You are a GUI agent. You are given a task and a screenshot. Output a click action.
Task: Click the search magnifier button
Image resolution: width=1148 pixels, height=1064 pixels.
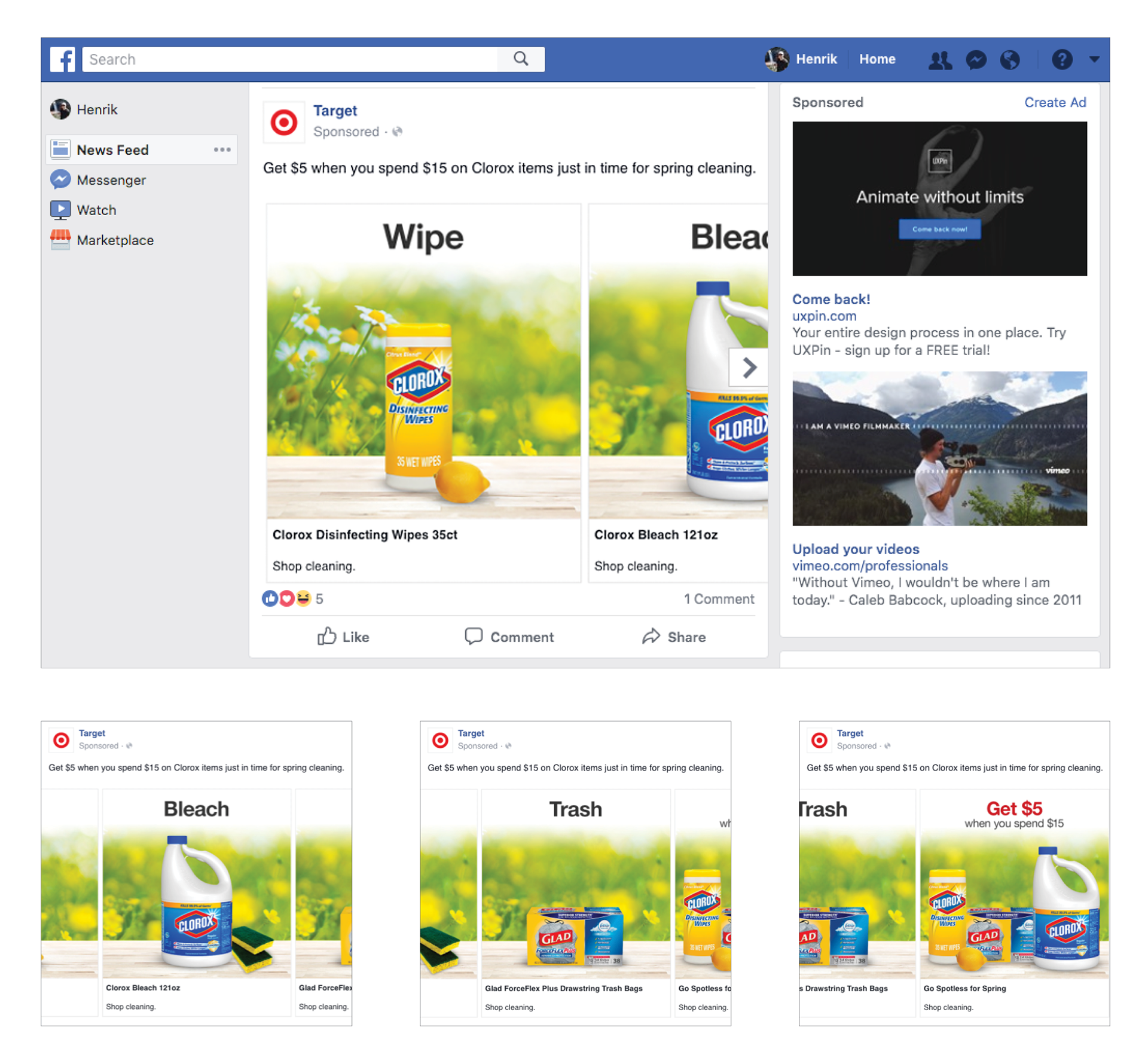(521, 59)
